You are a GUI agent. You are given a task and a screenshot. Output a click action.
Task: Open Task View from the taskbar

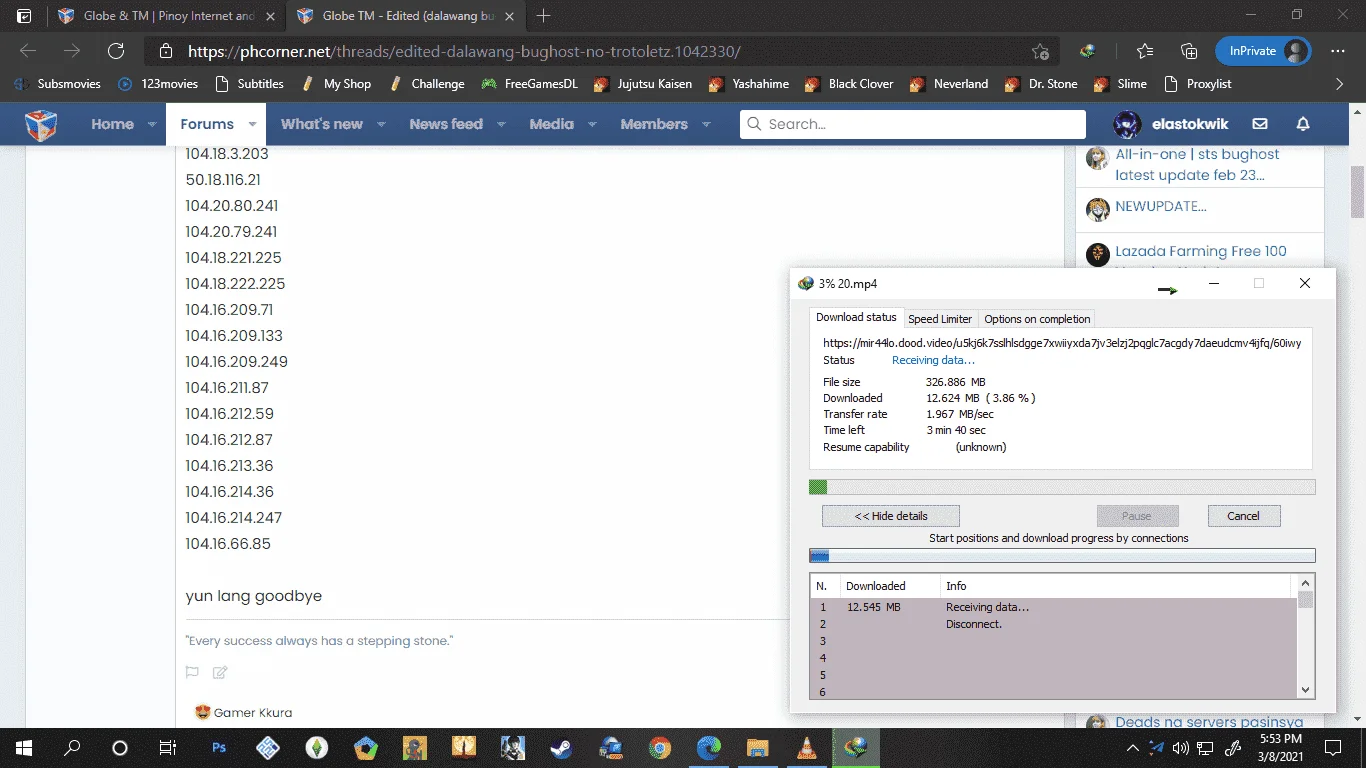168,747
